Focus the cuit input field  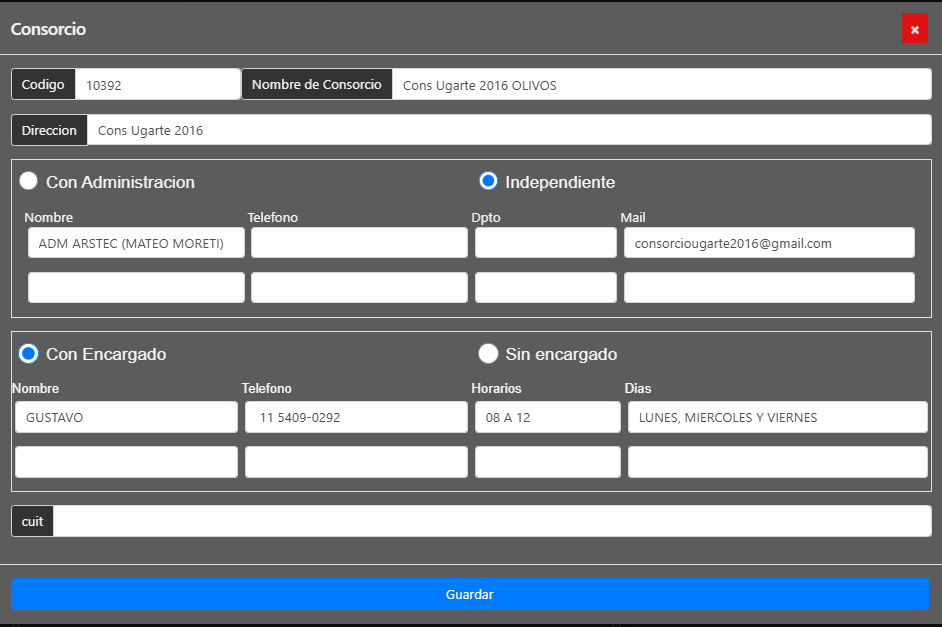click(x=492, y=521)
